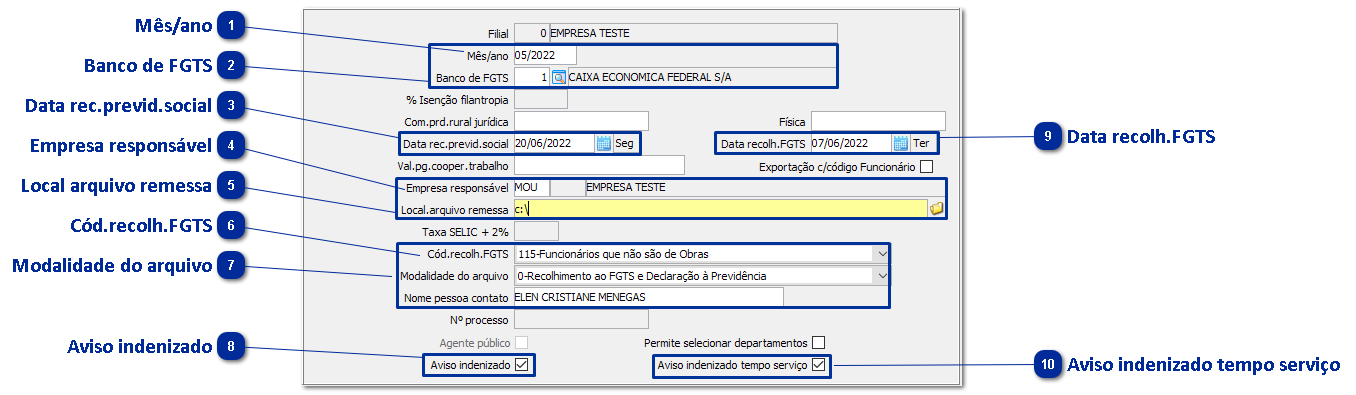1356x395 pixels.
Task: Browse folder for Local.arquivo remessa
Action: 937,209
